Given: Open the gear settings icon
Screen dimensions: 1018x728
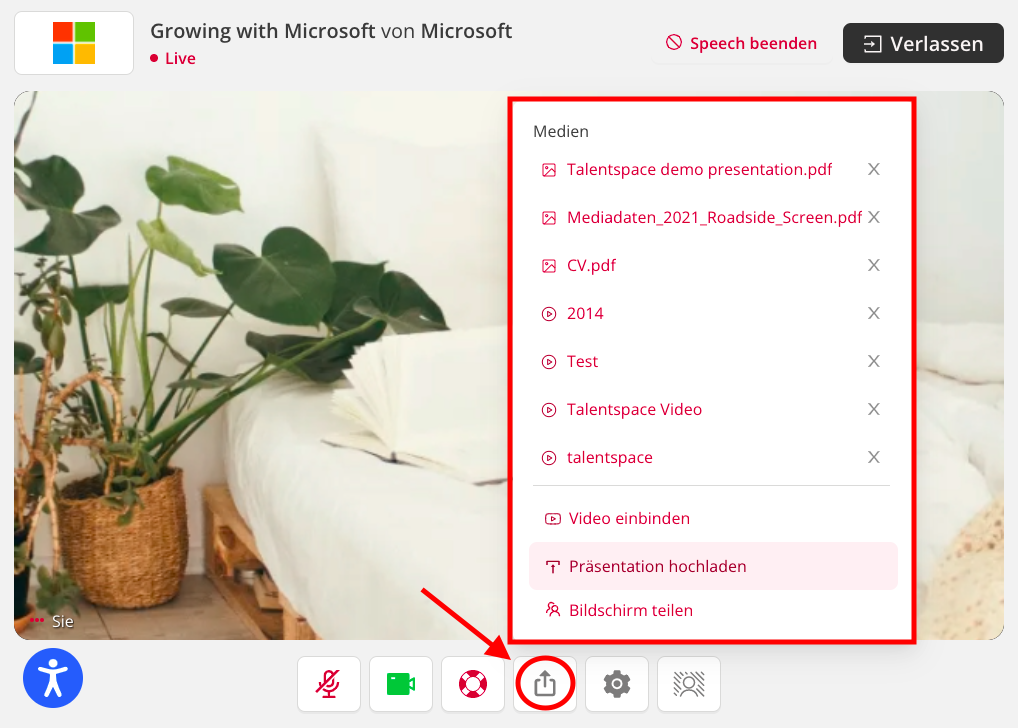Looking at the screenshot, I should [x=617, y=684].
